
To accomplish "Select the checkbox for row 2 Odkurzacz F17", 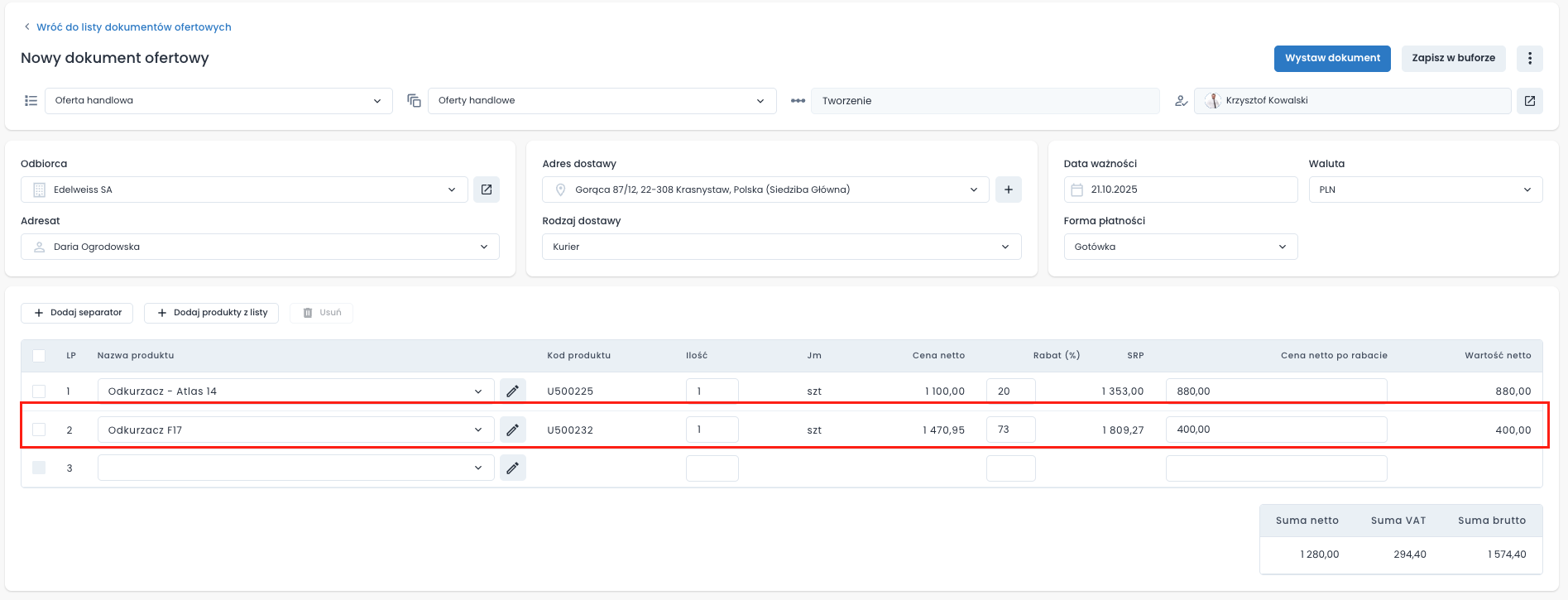I will pos(39,430).
